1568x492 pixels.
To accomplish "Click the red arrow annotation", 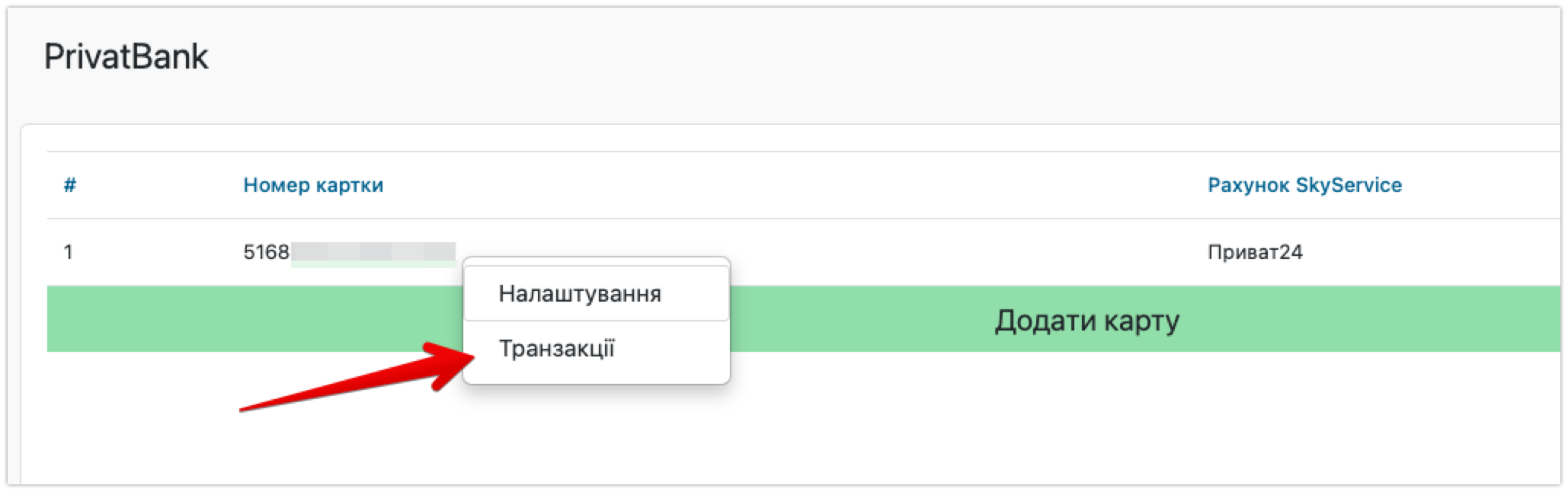I will tap(343, 385).
